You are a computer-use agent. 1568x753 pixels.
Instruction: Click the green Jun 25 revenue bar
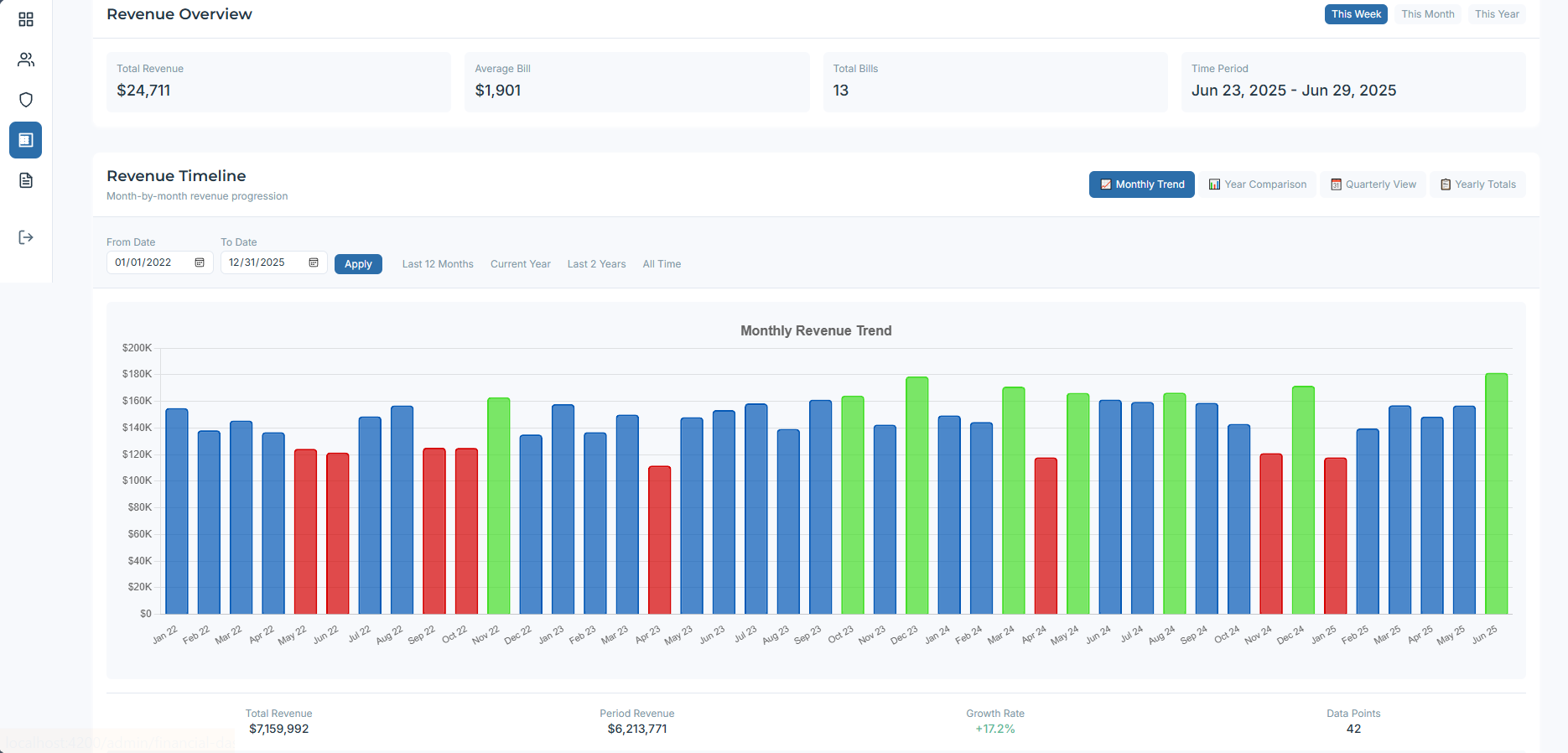1496,495
